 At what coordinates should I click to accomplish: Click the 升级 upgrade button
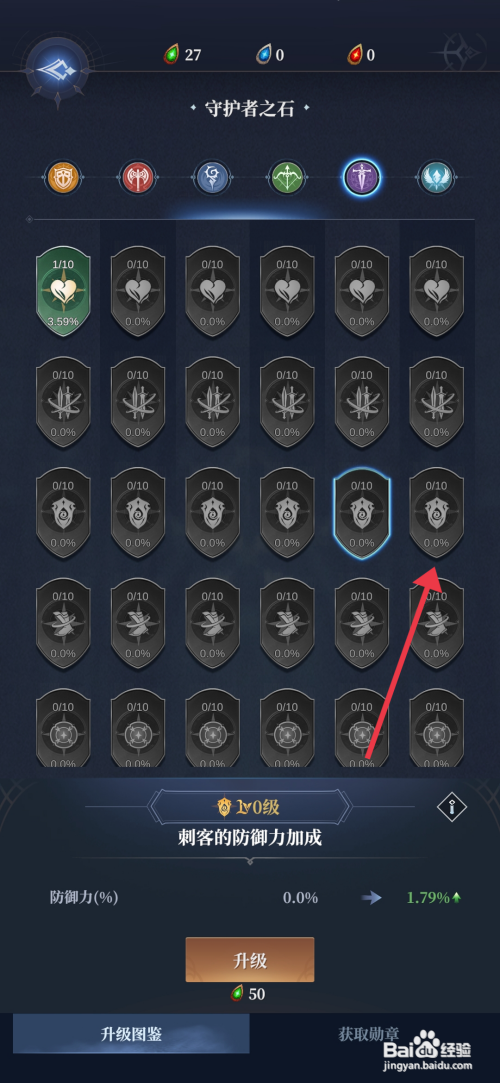[x=250, y=959]
